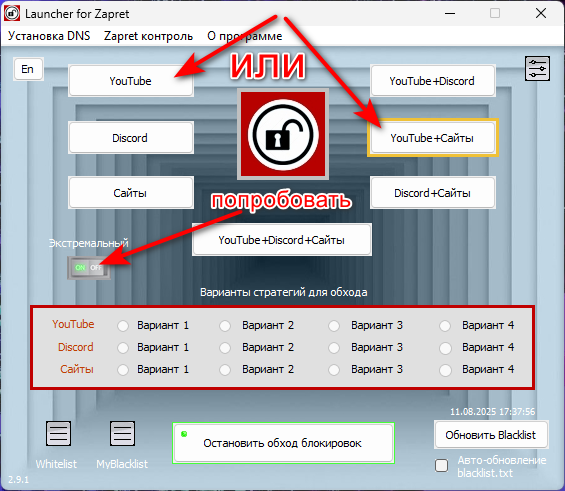This screenshot has width=565, height=491.
Task: Open the Установка DNS menu
Action: coord(49,36)
